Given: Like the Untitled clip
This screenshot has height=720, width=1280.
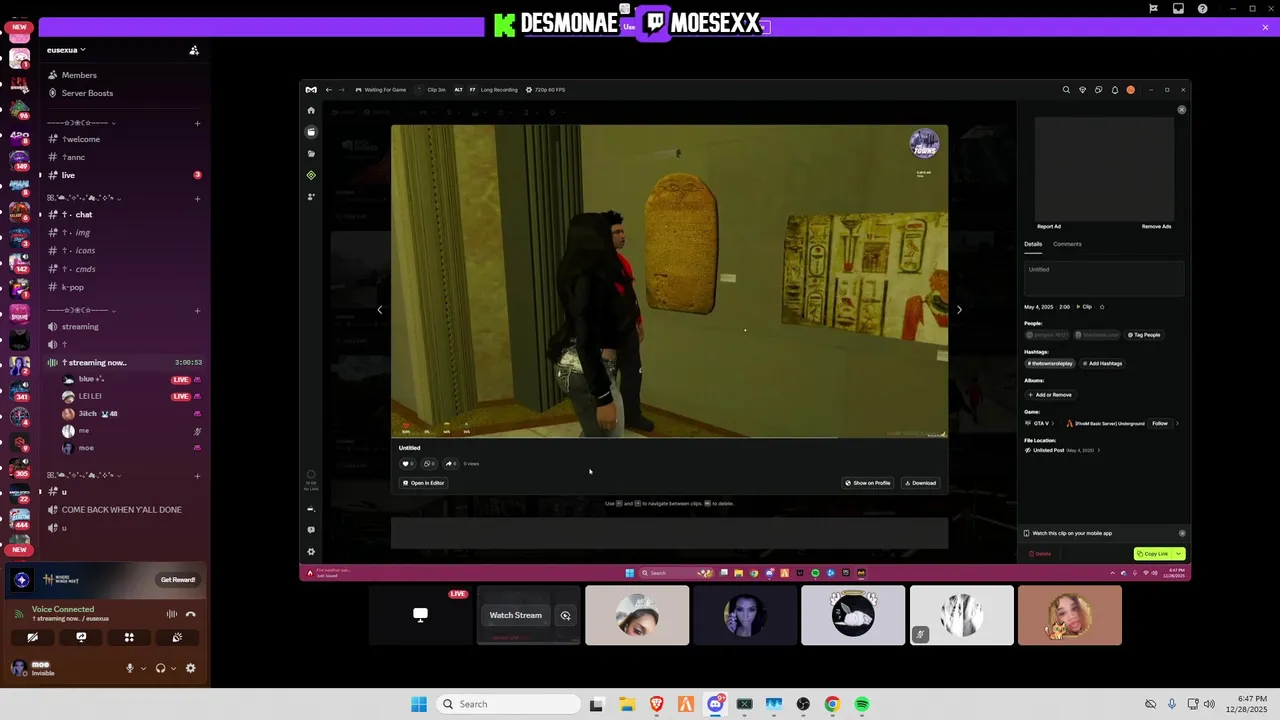Looking at the screenshot, I should point(407,463).
